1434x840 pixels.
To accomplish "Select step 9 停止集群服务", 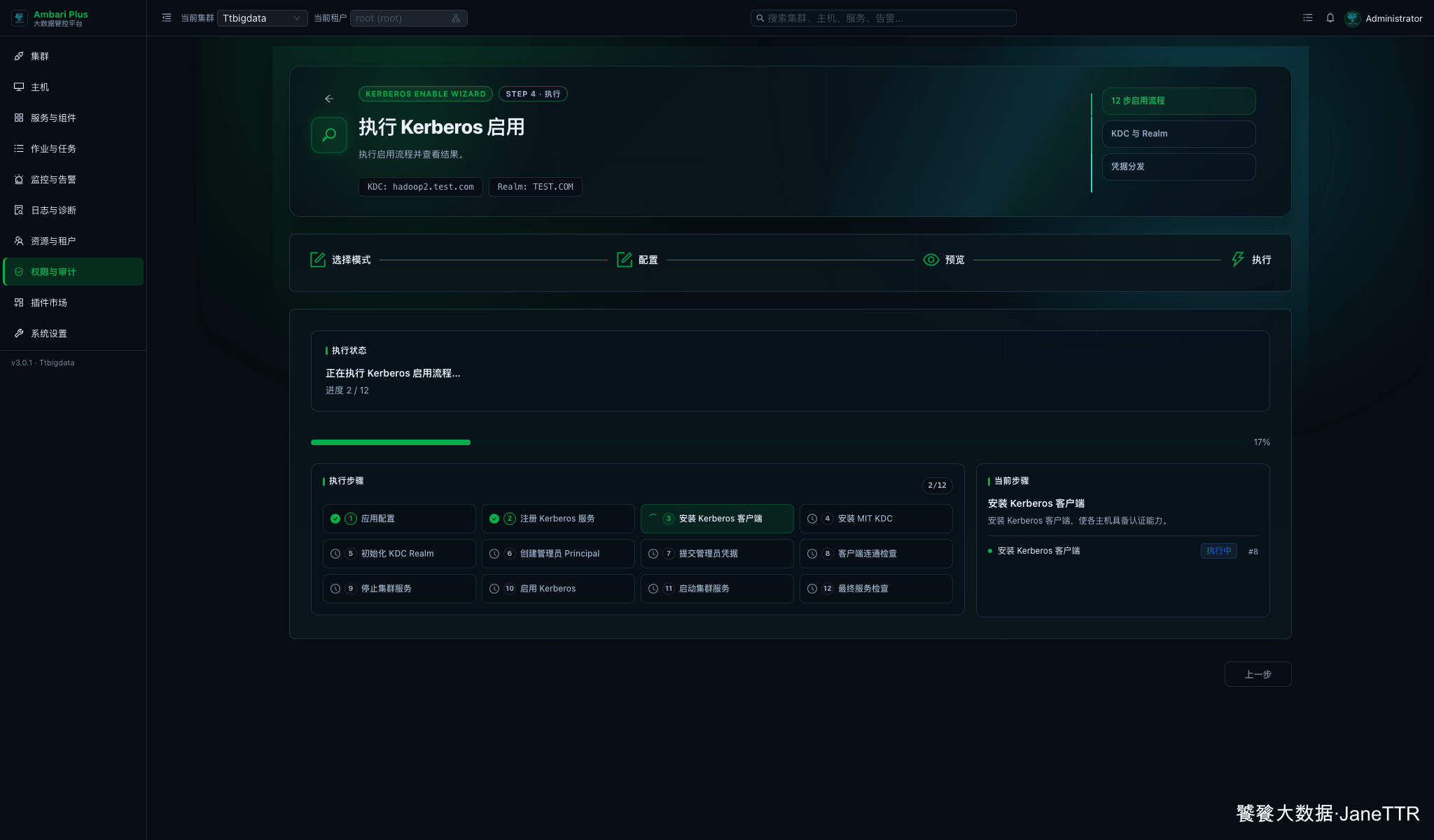I will pyautogui.click(x=399, y=589).
